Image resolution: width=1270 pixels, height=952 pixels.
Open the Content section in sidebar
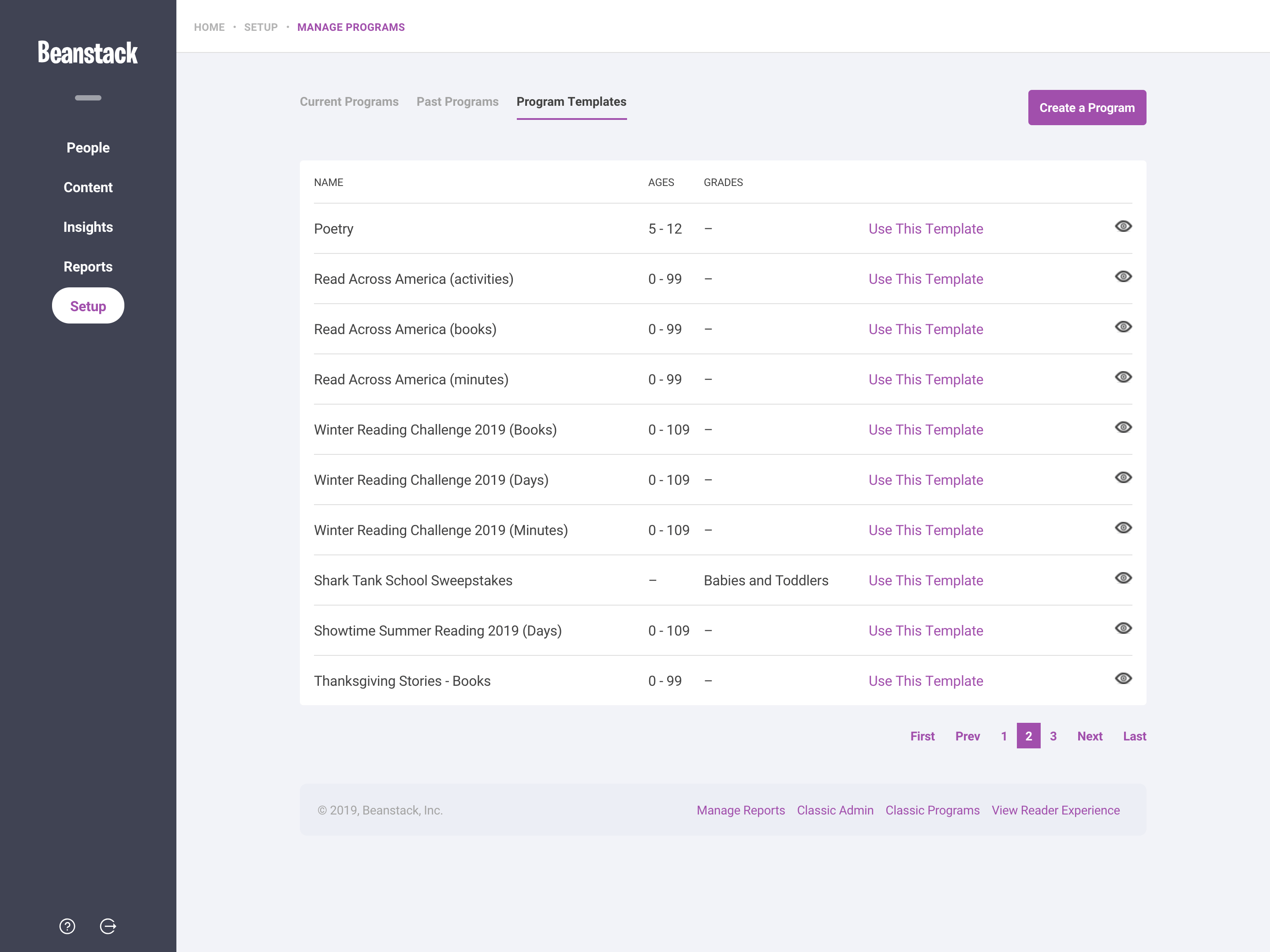coord(88,187)
